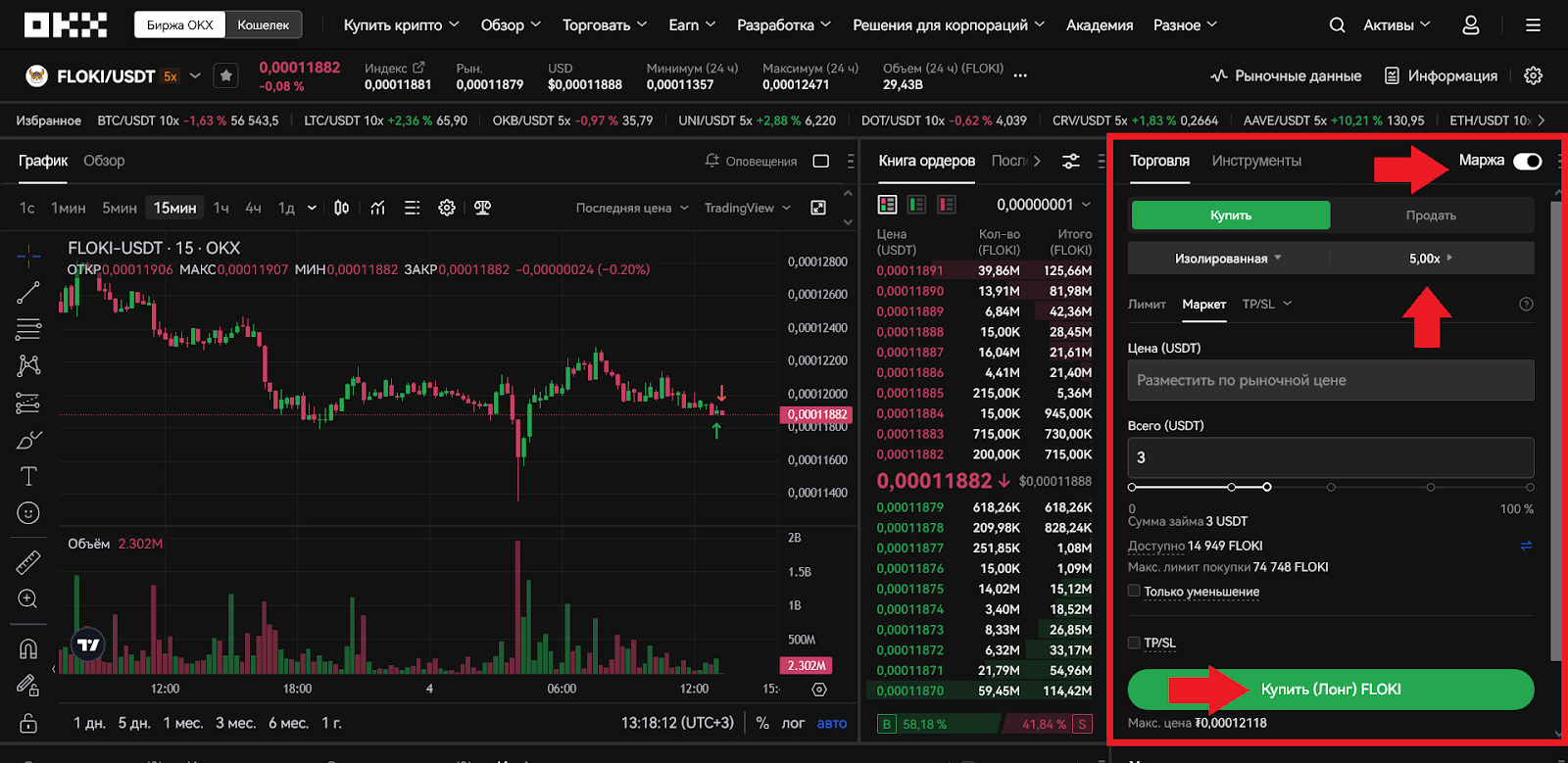Open the BTC/USDT 10x ticker in favorites
Image resolution: width=1568 pixels, height=763 pixels.
[x=188, y=120]
